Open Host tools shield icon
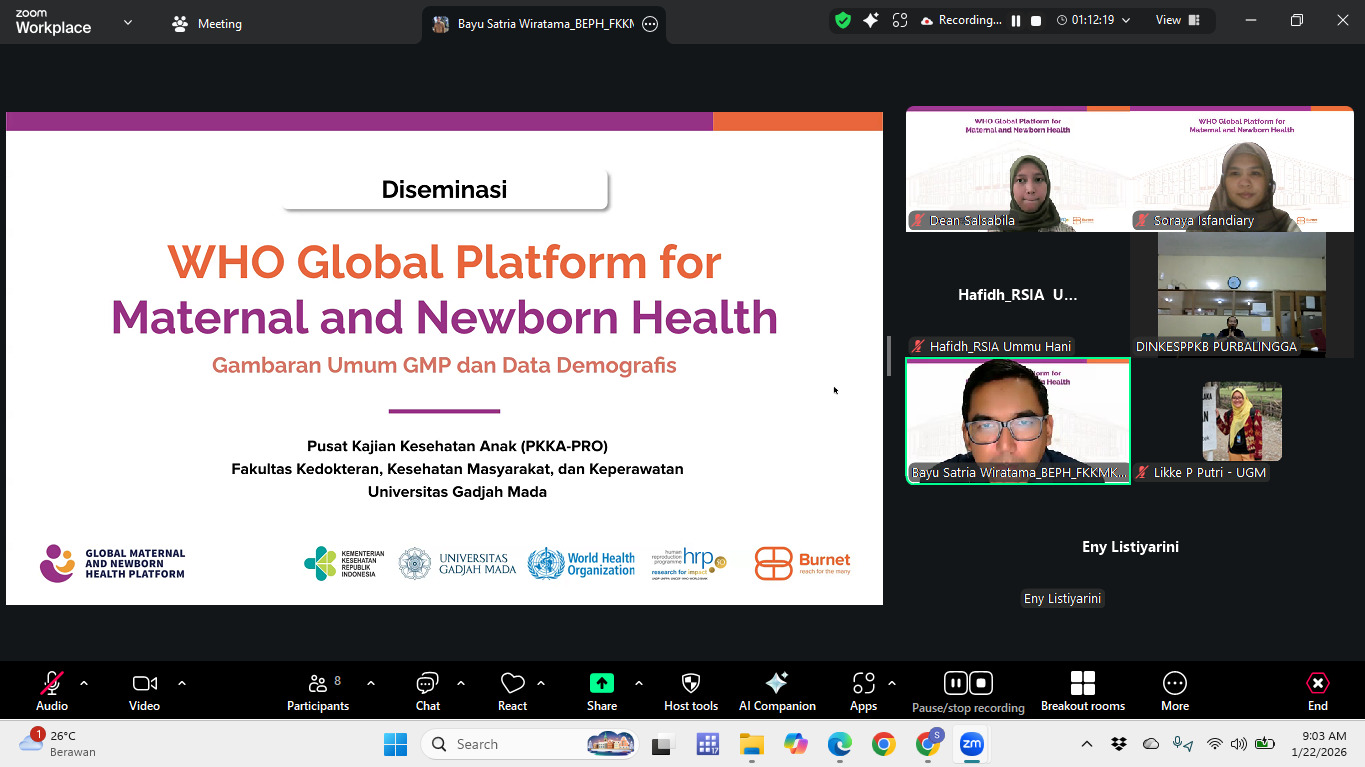1365x767 pixels. pyautogui.click(x=690, y=690)
